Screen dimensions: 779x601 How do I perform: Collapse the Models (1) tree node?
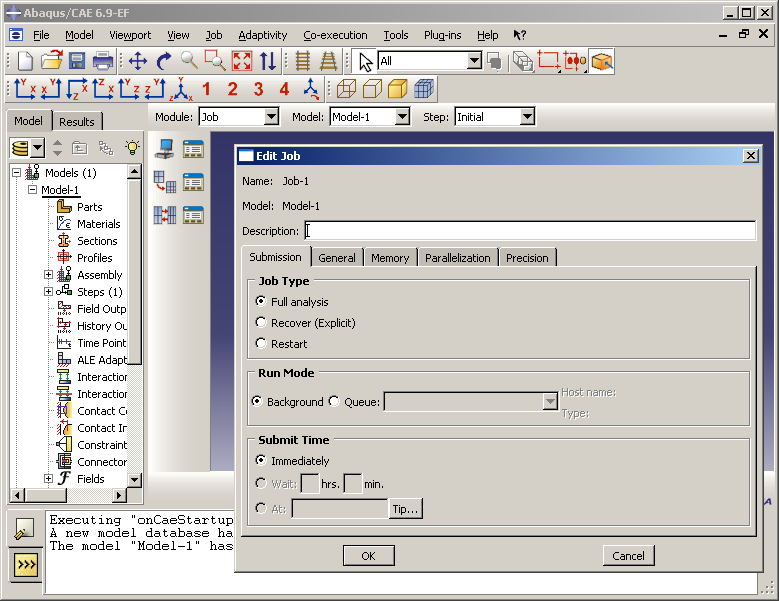pos(16,173)
